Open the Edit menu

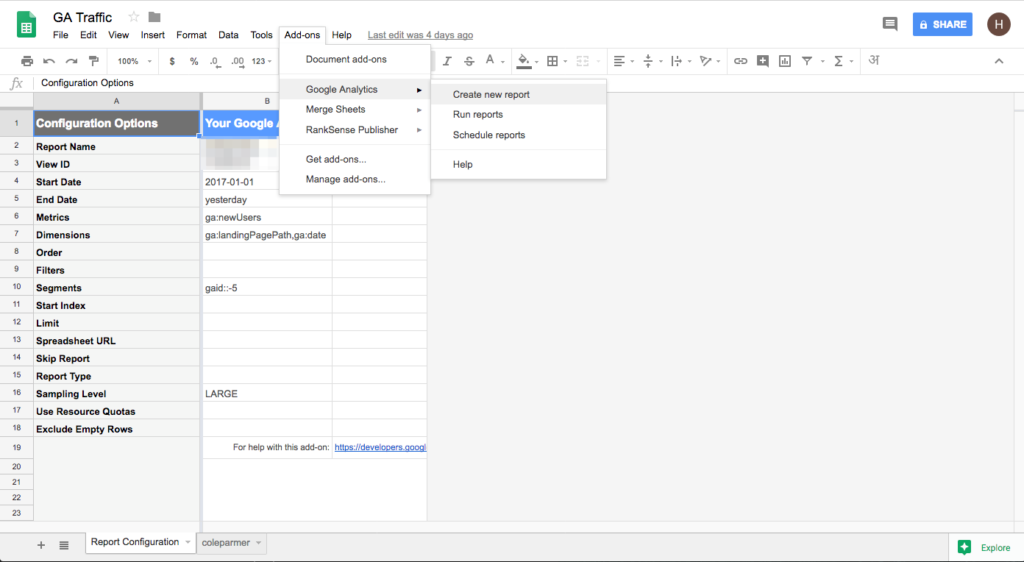pyautogui.click(x=88, y=35)
